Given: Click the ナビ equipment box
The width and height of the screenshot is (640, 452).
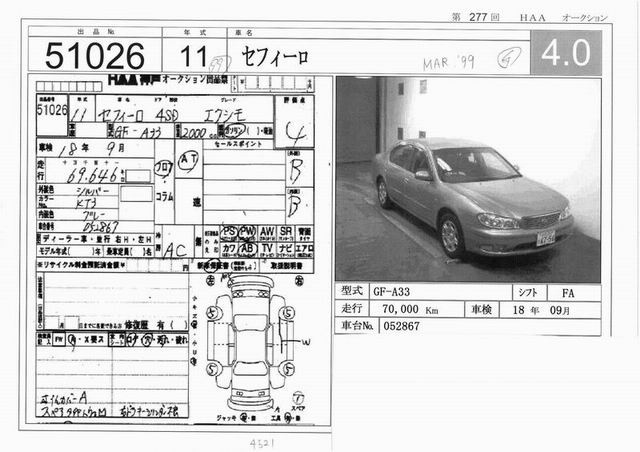Looking at the screenshot, I should (286, 249).
